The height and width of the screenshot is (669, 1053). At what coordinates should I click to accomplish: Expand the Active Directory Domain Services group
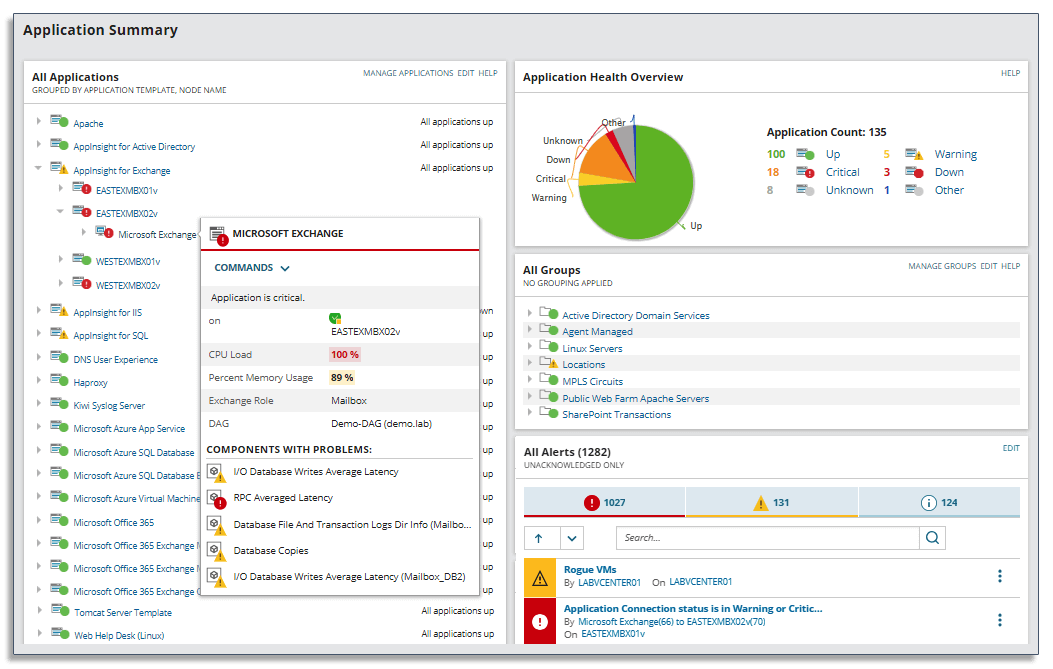529,313
